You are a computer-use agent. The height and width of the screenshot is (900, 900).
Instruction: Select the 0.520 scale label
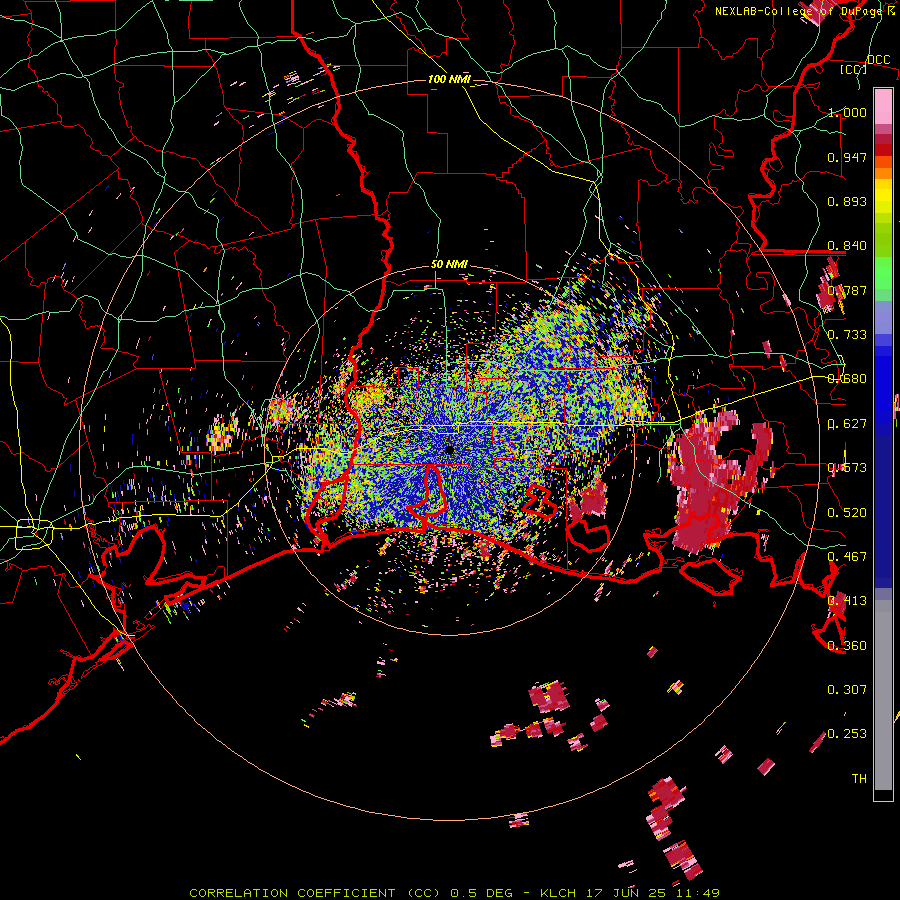tap(847, 513)
